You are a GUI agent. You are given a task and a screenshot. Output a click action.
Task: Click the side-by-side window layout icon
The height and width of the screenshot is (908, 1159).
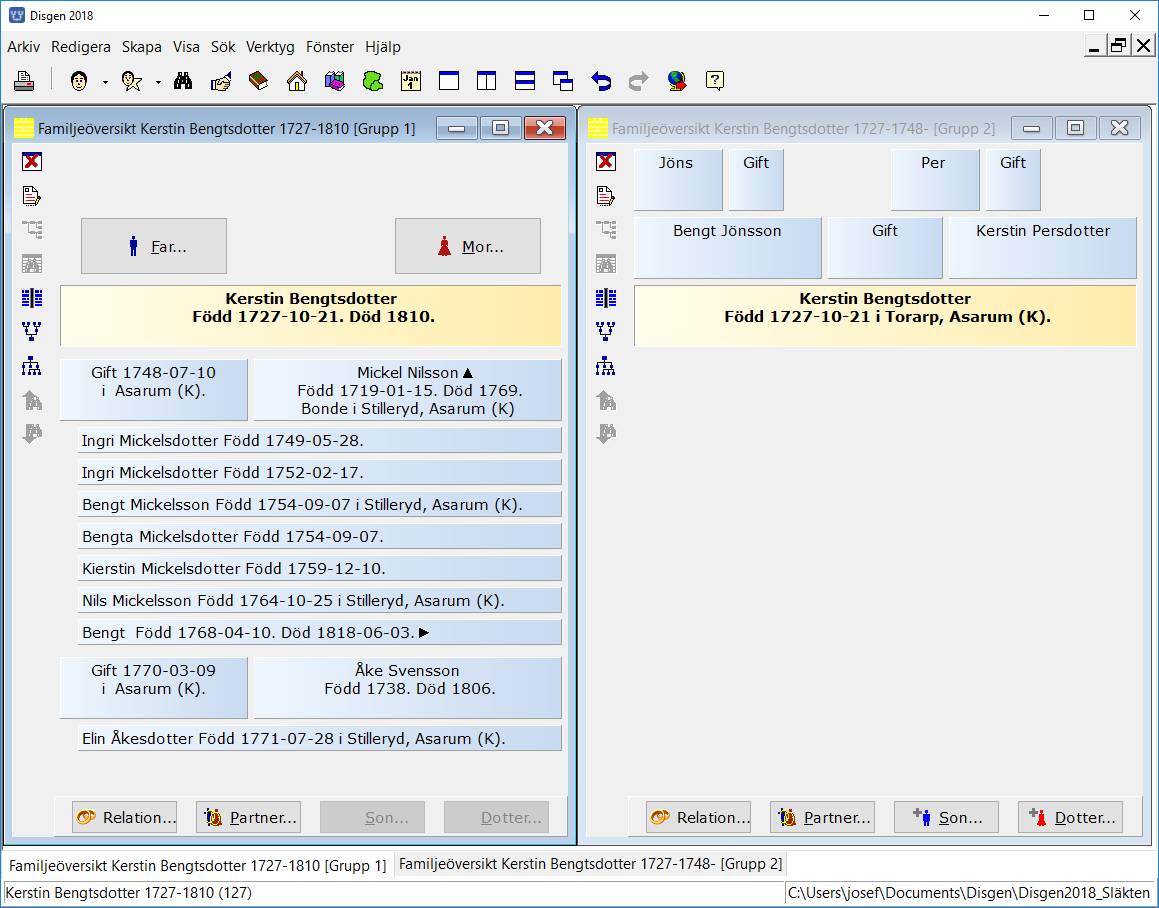pos(486,81)
